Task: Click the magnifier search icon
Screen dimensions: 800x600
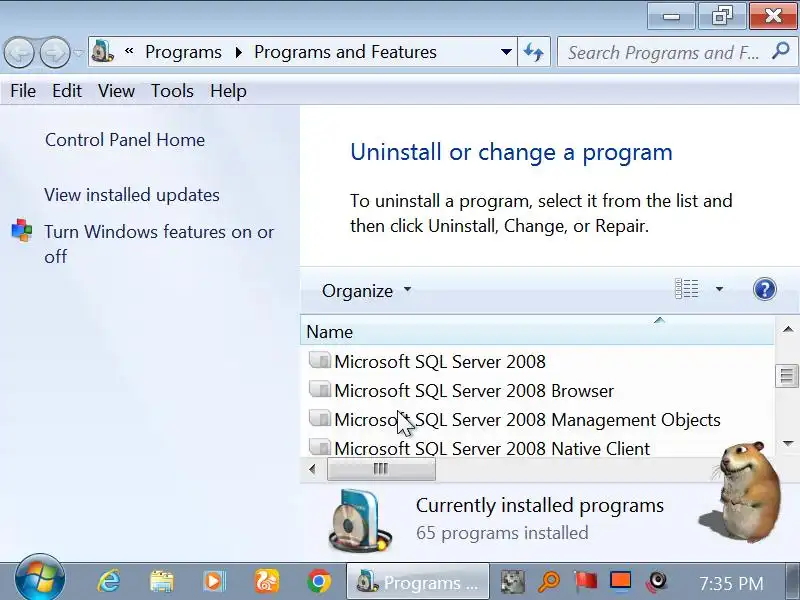Action: pyautogui.click(x=781, y=51)
